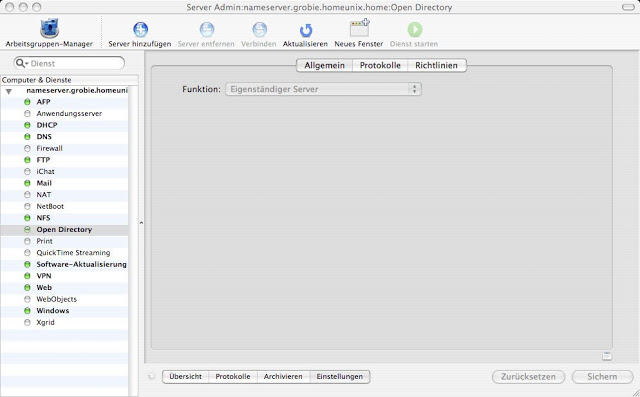The image size is (640, 397).
Task: Select the WebObjects service row
Action: click(64, 299)
